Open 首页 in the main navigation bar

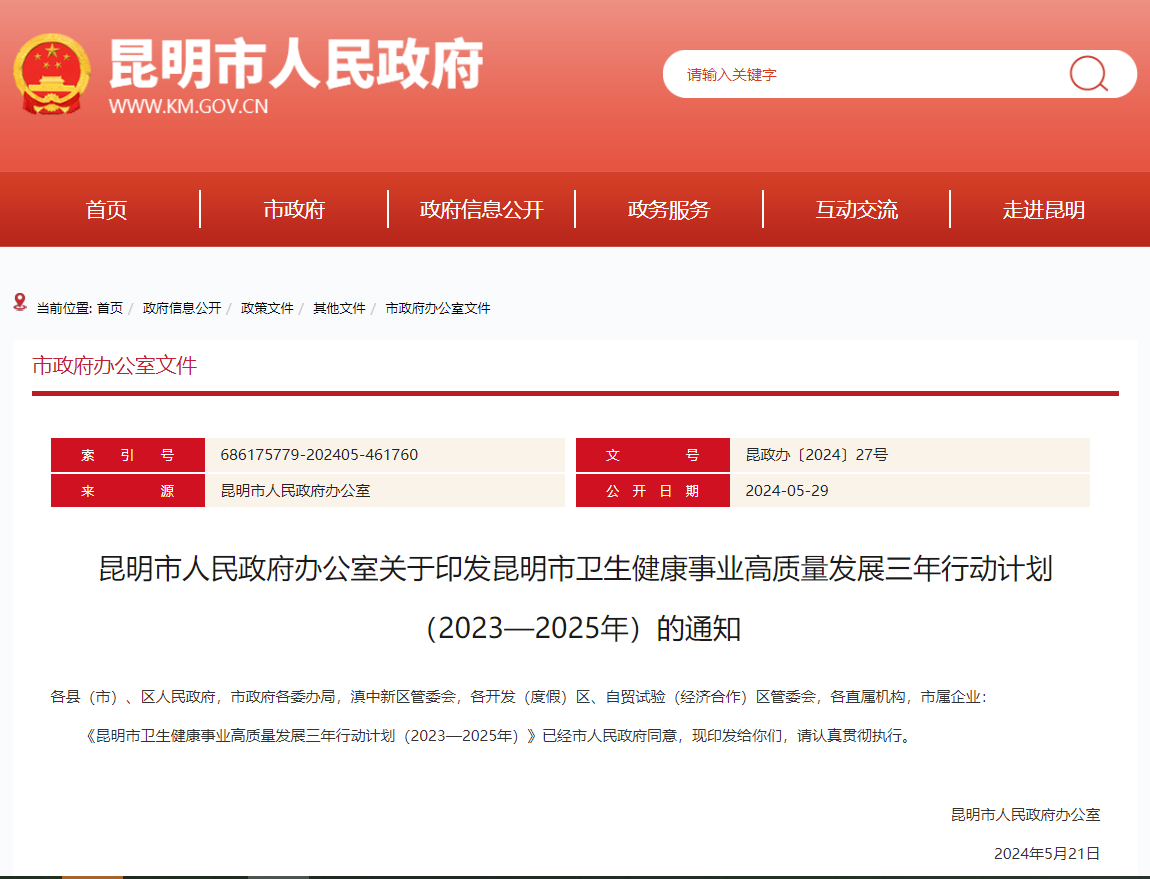[x=106, y=210]
